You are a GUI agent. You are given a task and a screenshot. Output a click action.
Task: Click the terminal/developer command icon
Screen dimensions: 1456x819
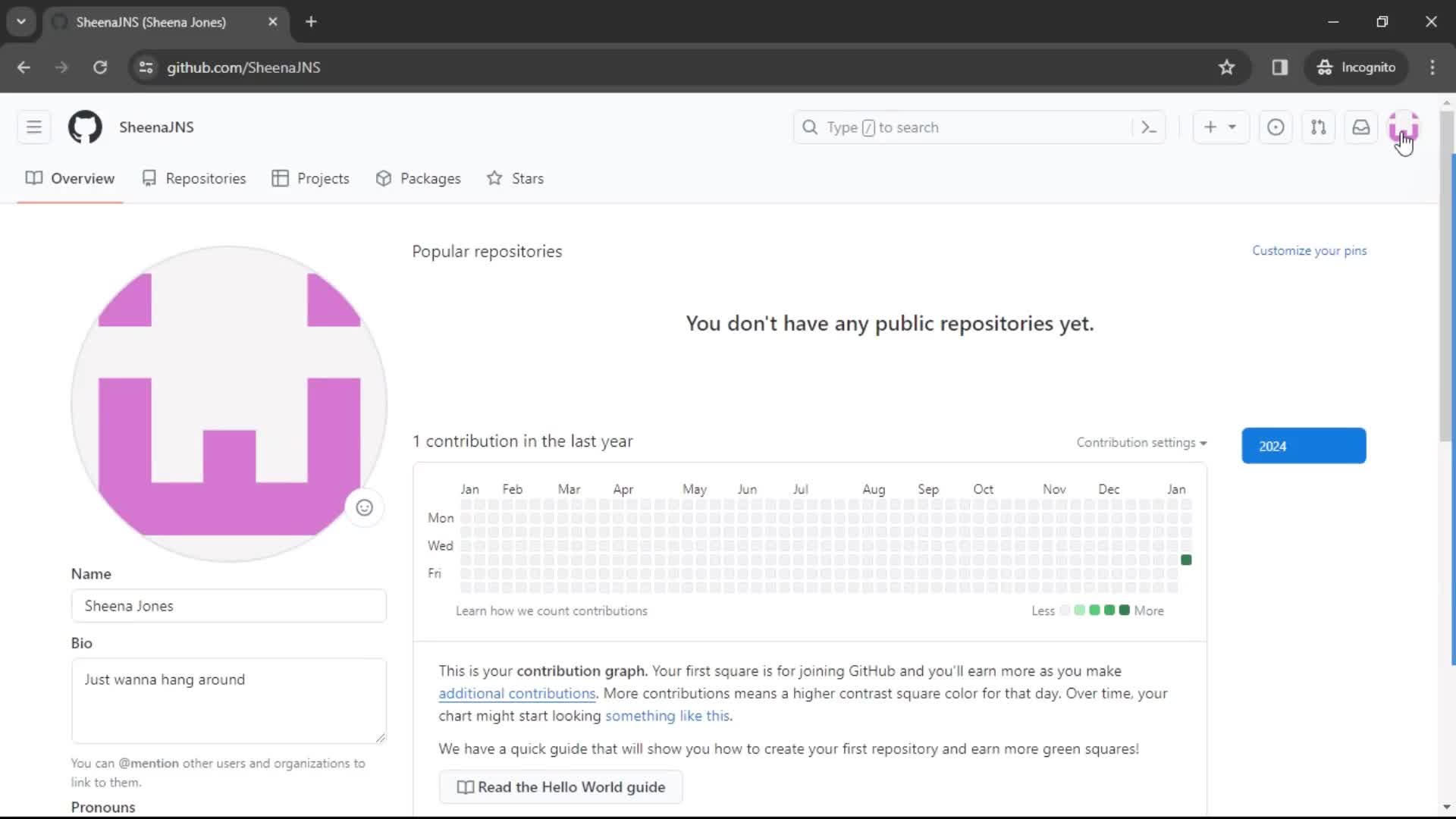click(x=1149, y=127)
